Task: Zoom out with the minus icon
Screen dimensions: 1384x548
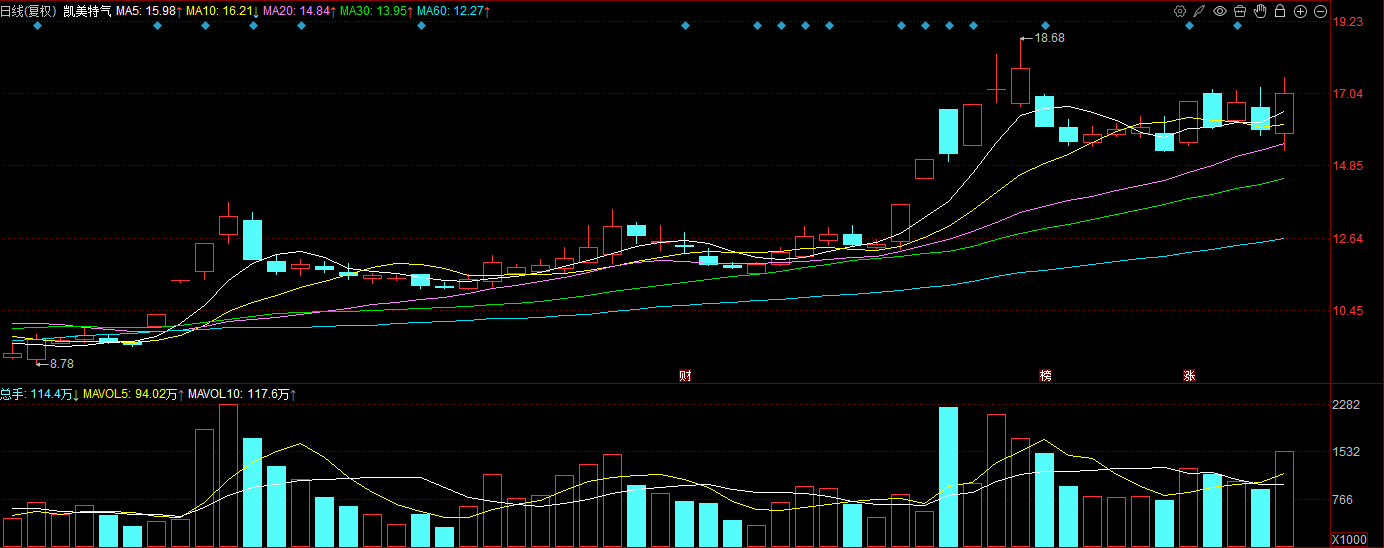Action: 1320,11
